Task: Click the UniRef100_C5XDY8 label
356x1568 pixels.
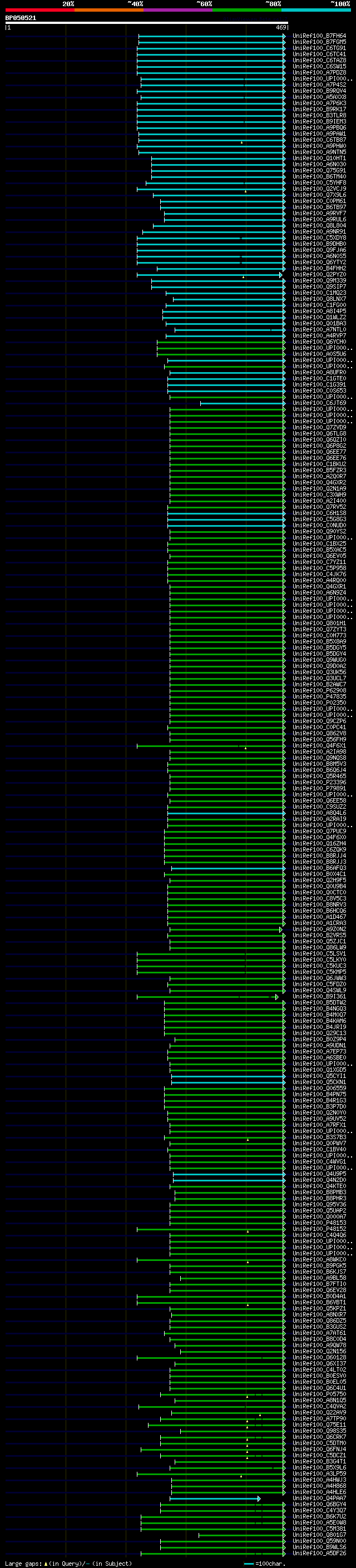Action: 319,238
